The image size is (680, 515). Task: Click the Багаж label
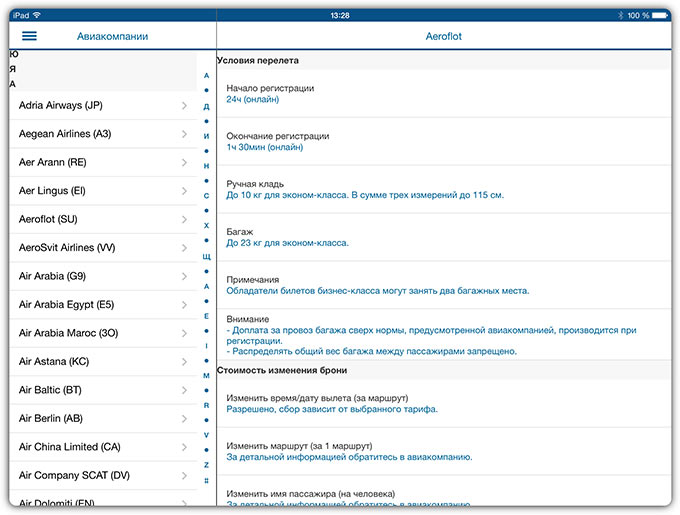pos(239,232)
